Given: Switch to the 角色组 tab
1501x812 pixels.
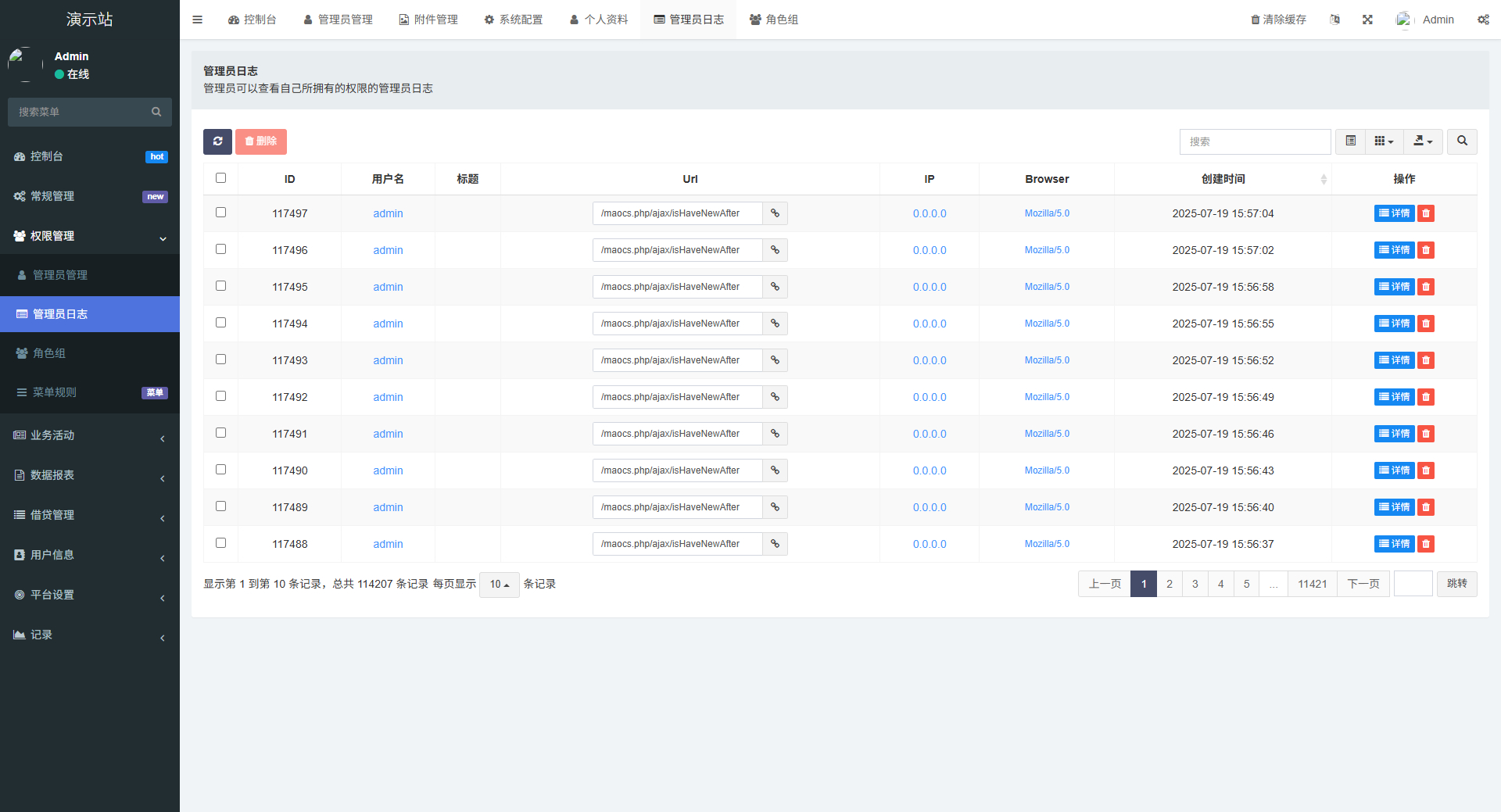Looking at the screenshot, I should (x=773, y=19).
